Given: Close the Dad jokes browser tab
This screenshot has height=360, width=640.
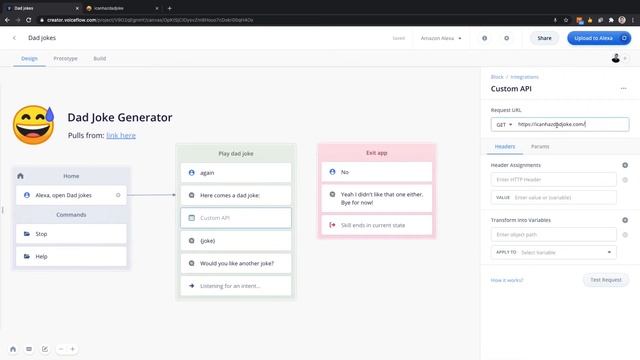Looking at the screenshot, I should pos(77,8).
